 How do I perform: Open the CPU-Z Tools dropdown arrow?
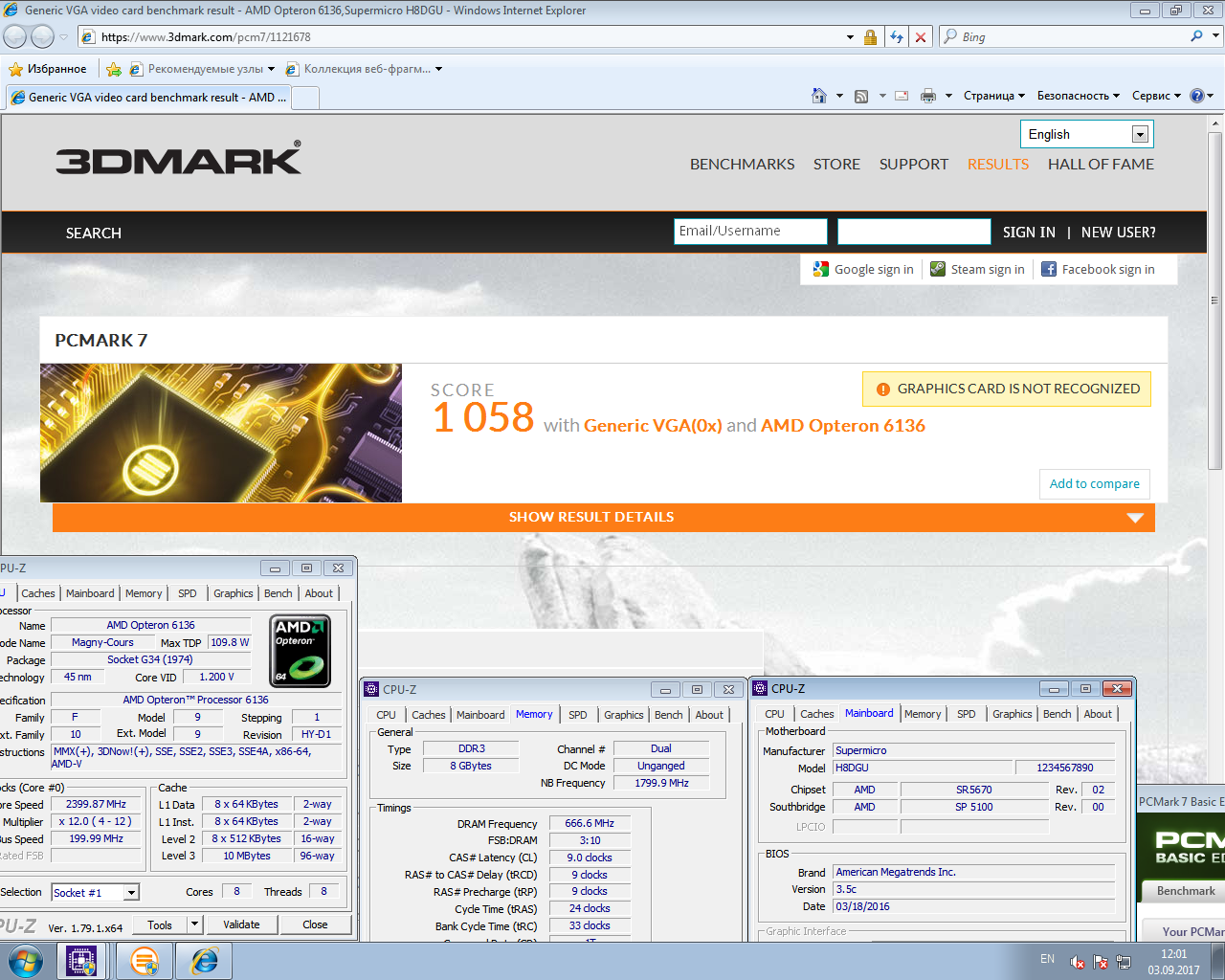coord(195,924)
